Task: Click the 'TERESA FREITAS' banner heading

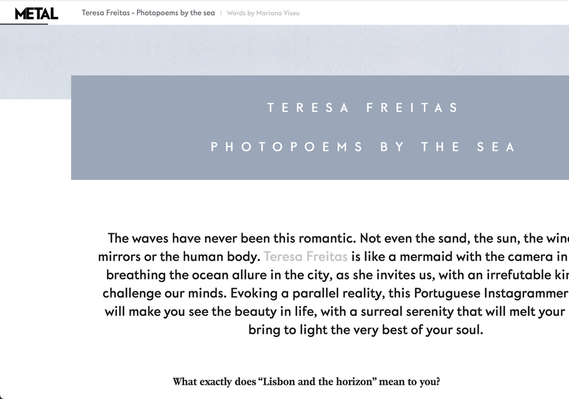Action: point(363,108)
